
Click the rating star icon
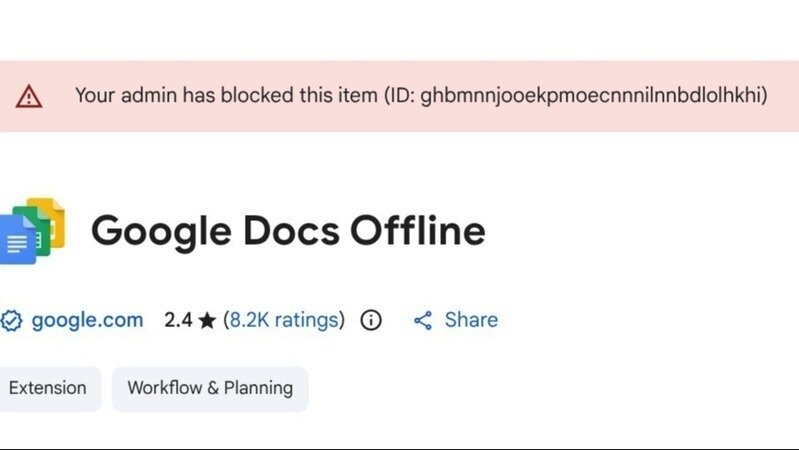pos(207,321)
